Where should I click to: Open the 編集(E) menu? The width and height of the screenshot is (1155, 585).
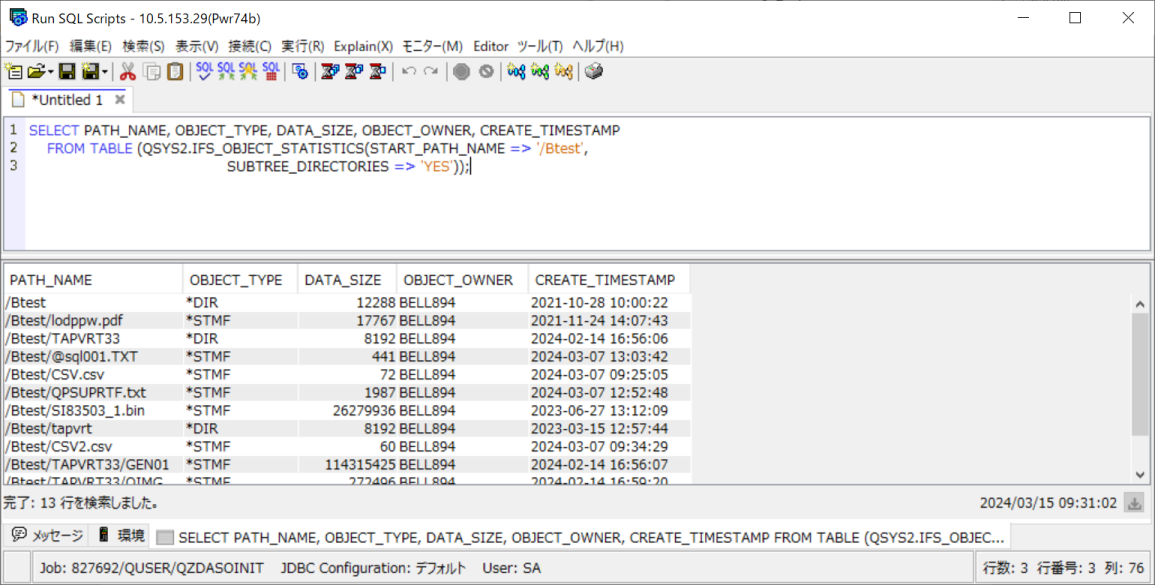(91, 46)
